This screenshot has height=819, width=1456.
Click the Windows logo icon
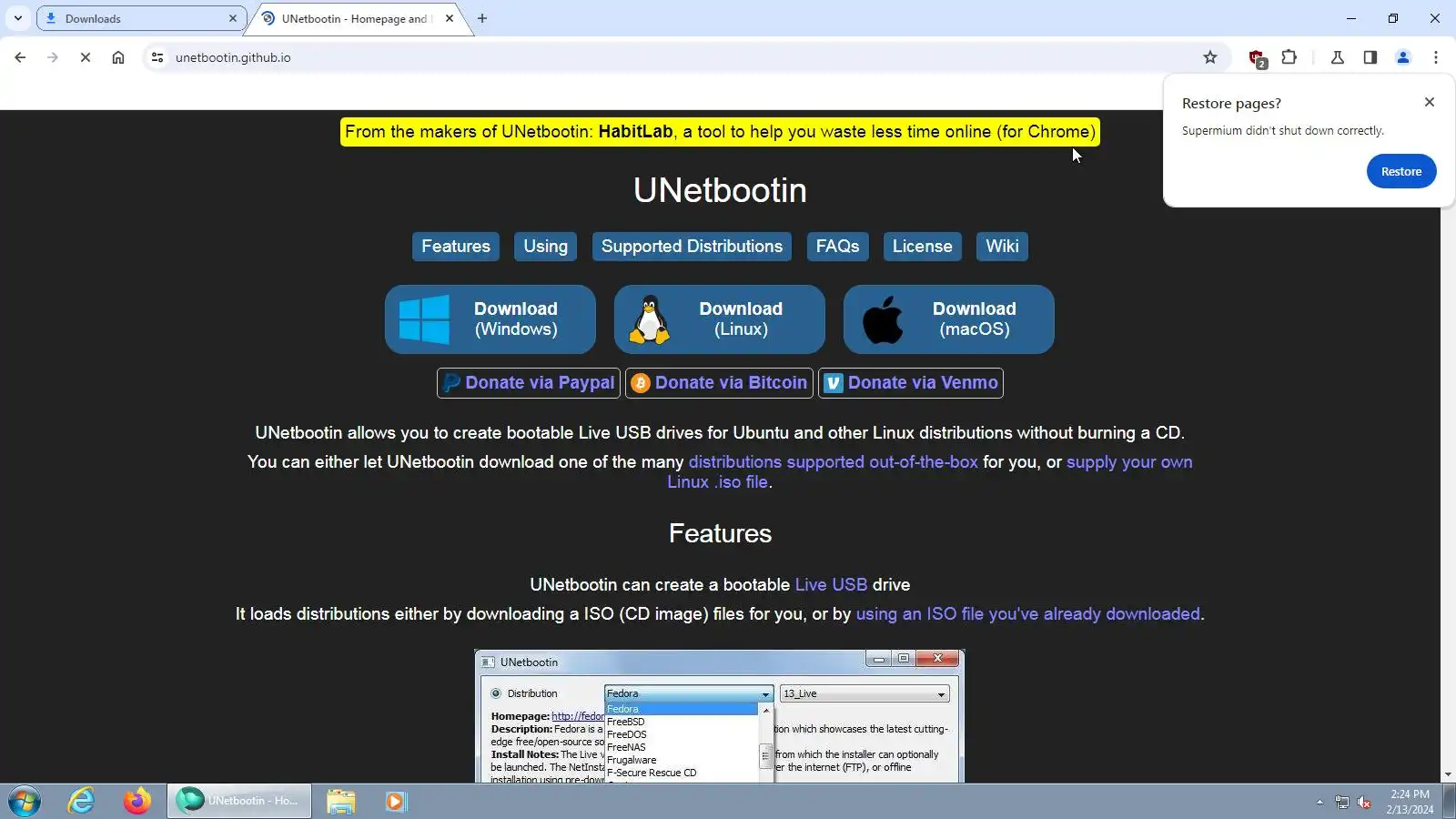tap(424, 319)
